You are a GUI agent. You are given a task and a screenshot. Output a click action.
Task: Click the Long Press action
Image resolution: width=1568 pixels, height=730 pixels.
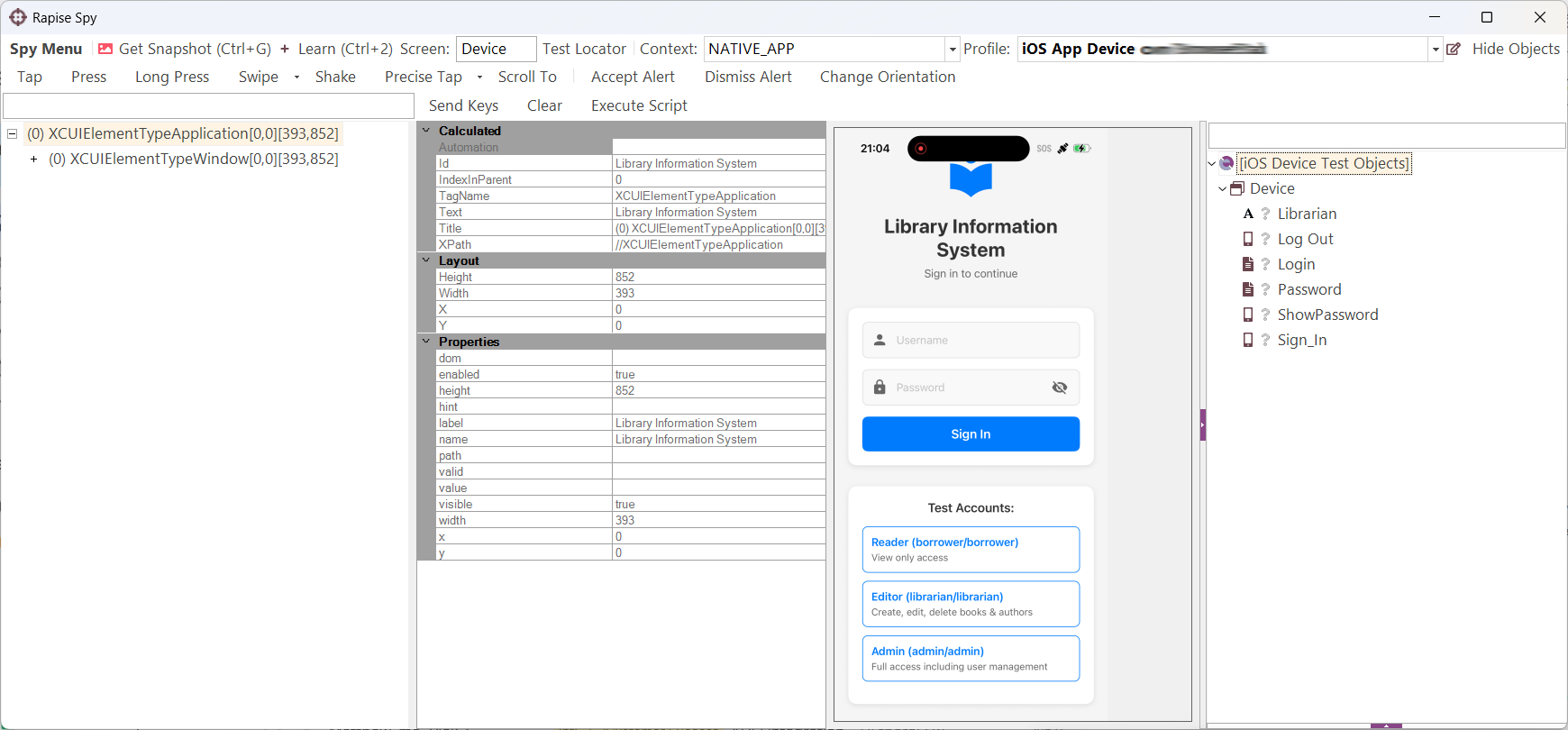click(172, 78)
